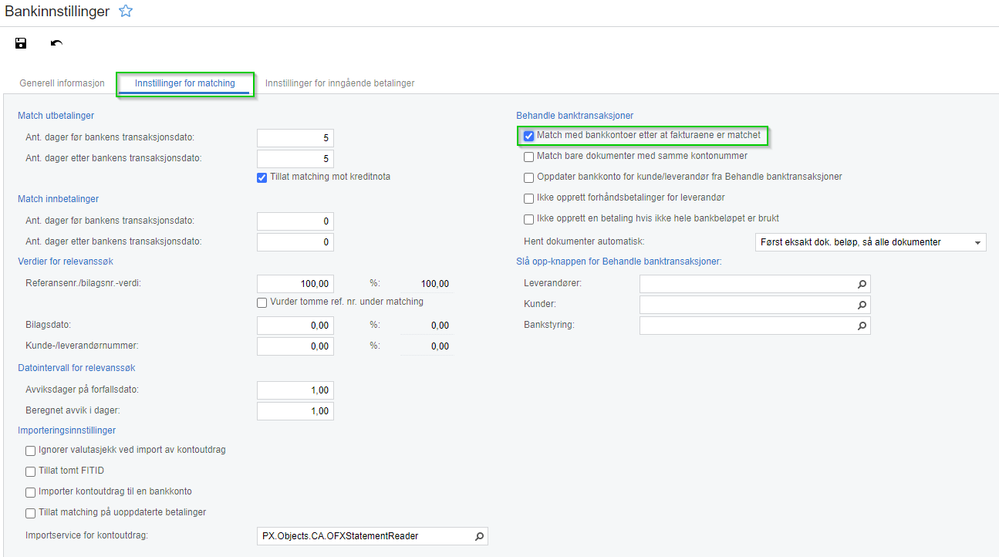Uncheck Tillat matching mot kreditnota
The width and height of the screenshot is (999, 557).
click(x=262, y=178)
